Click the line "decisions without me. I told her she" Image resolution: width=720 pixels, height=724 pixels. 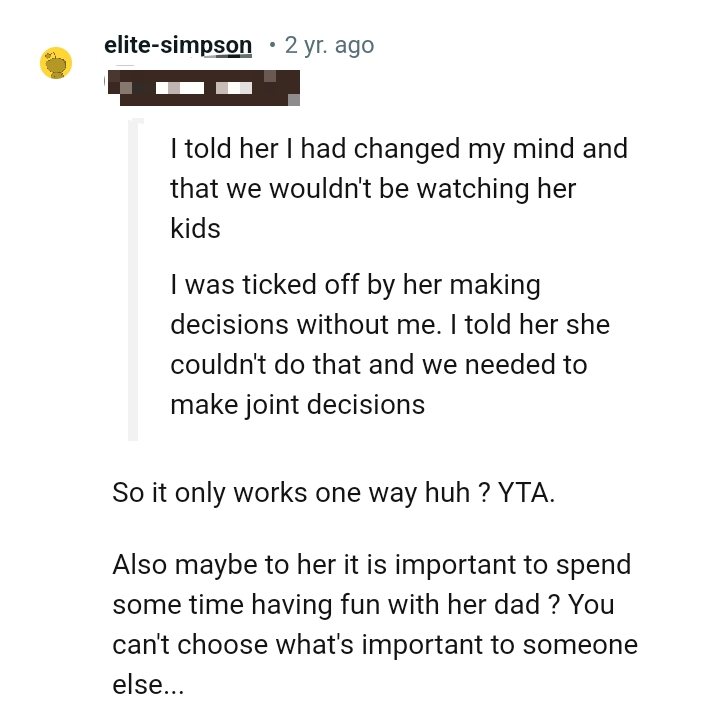point(389,325)
